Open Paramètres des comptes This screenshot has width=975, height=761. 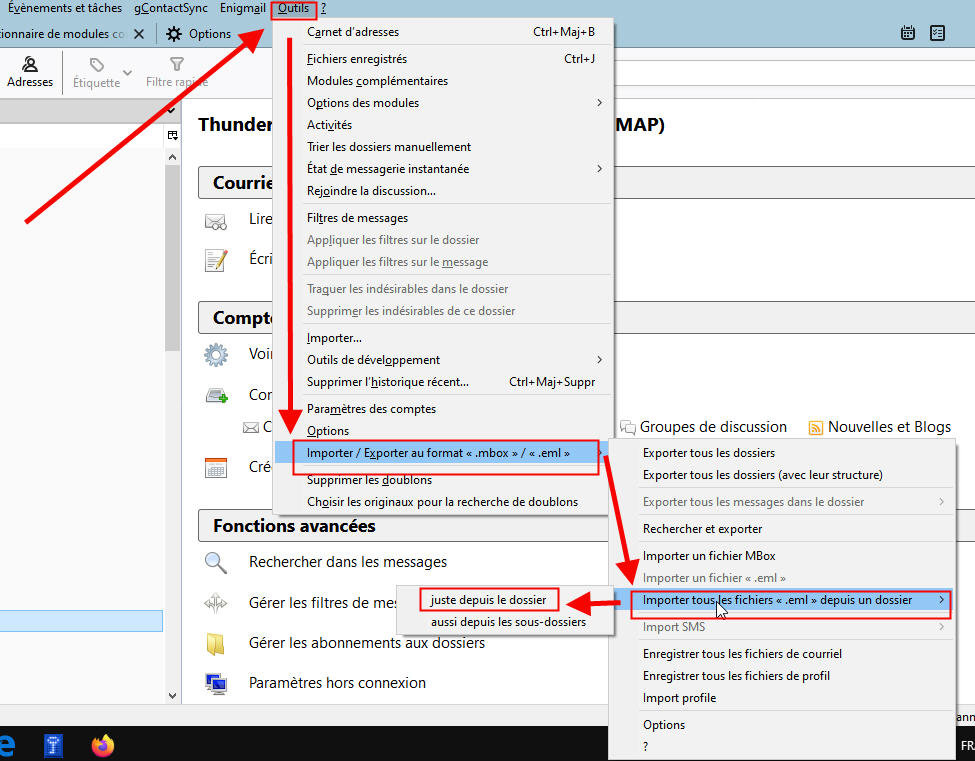(444, 409)
